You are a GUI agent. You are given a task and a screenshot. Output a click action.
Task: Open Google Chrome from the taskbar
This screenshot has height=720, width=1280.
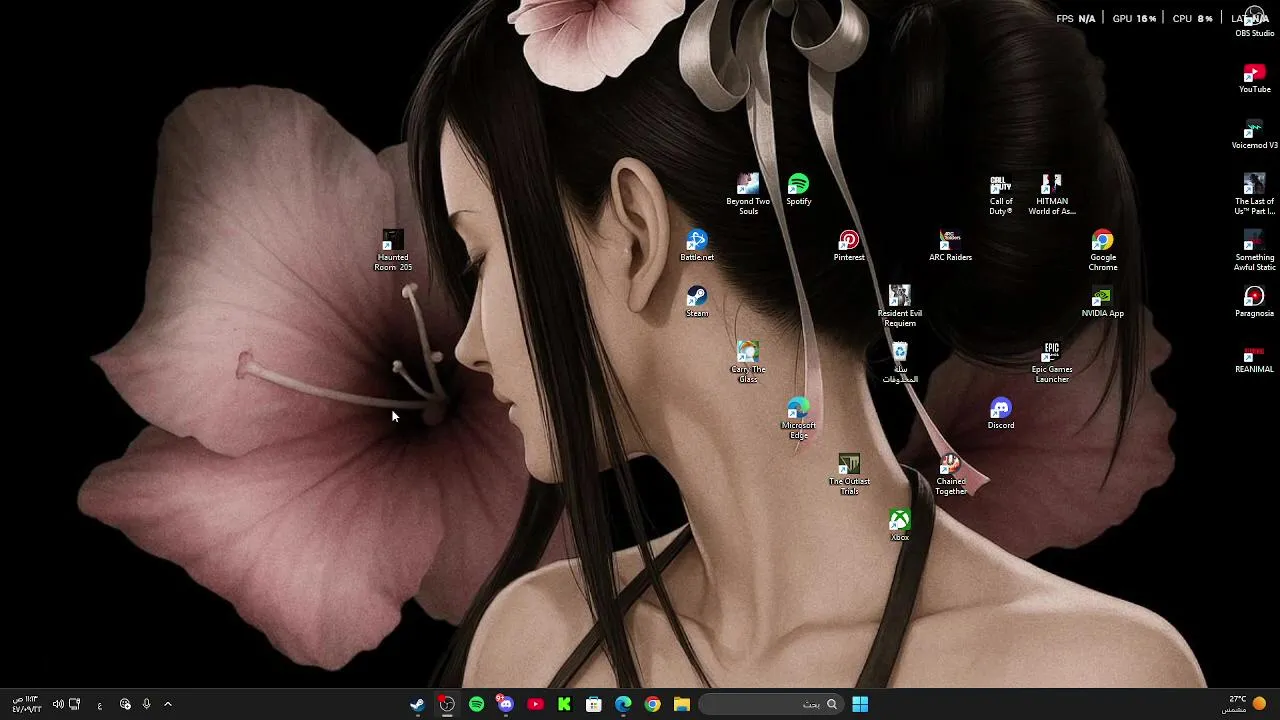pyautogui.click(x=652, y=704)
